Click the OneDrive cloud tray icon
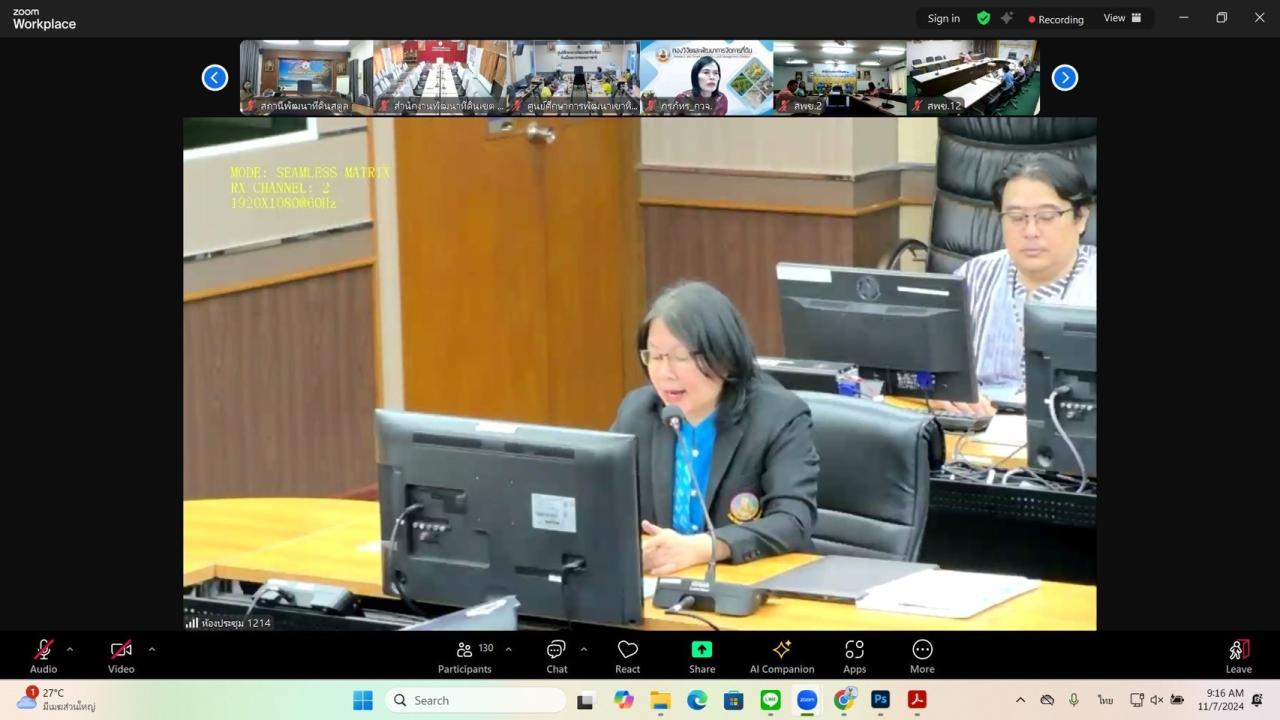This screenshot has height=720, width=1280. point(1047,700)
